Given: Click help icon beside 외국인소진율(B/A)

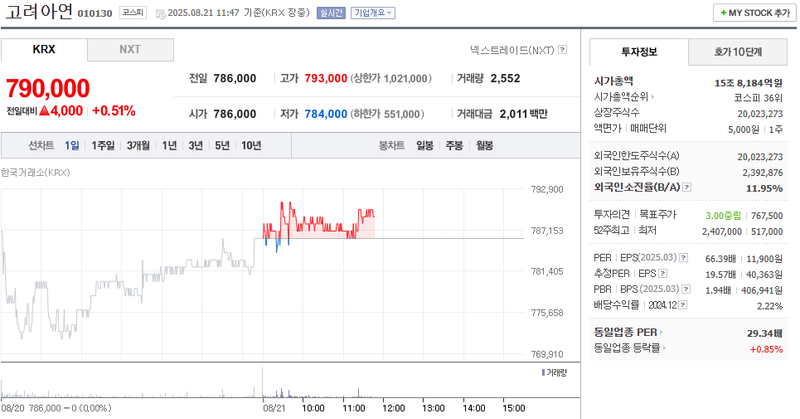Looking at the screenshot, I should pos(687,187).
